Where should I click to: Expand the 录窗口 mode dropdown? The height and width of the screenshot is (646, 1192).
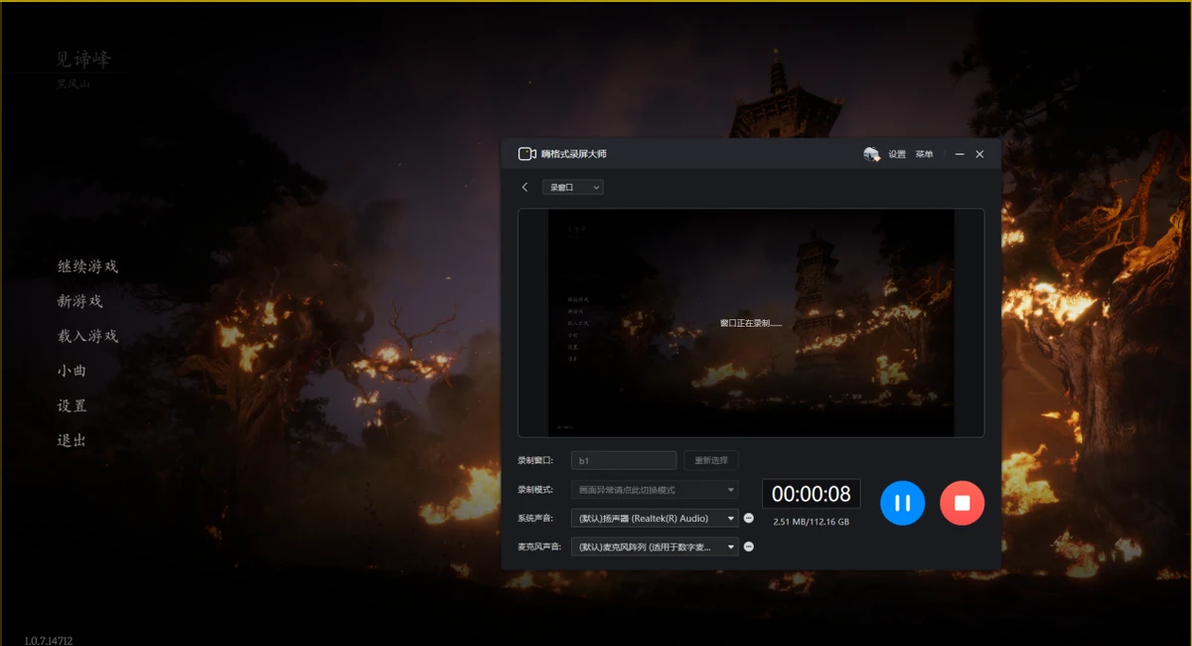point(572,187)
